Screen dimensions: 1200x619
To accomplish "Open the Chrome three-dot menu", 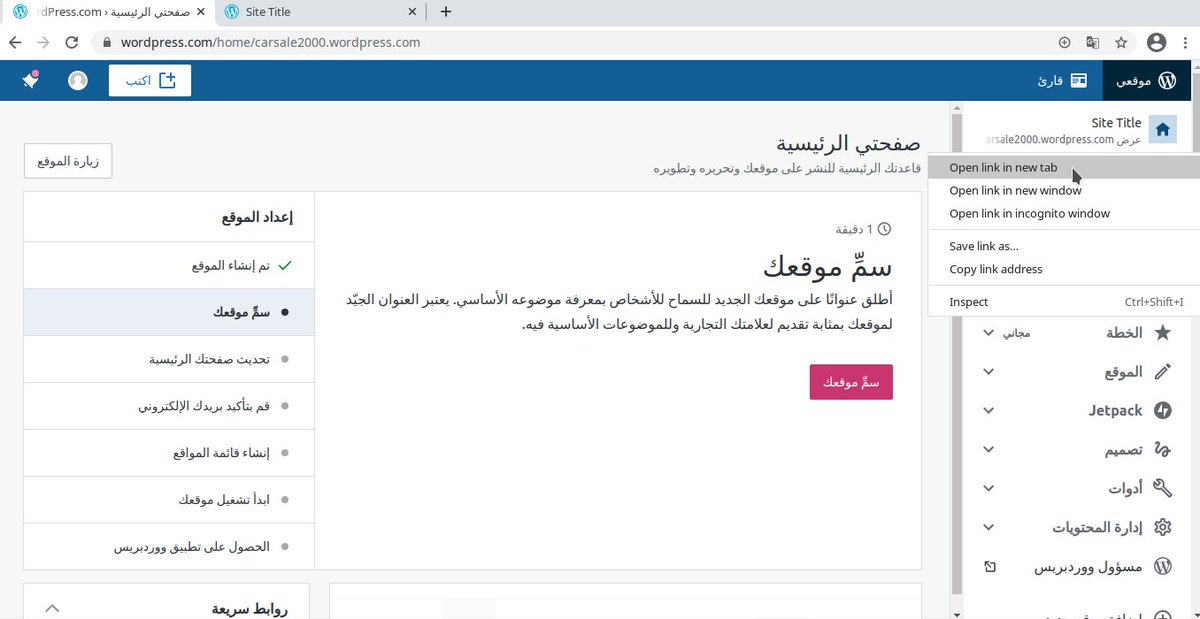I will pos(1185,43).
